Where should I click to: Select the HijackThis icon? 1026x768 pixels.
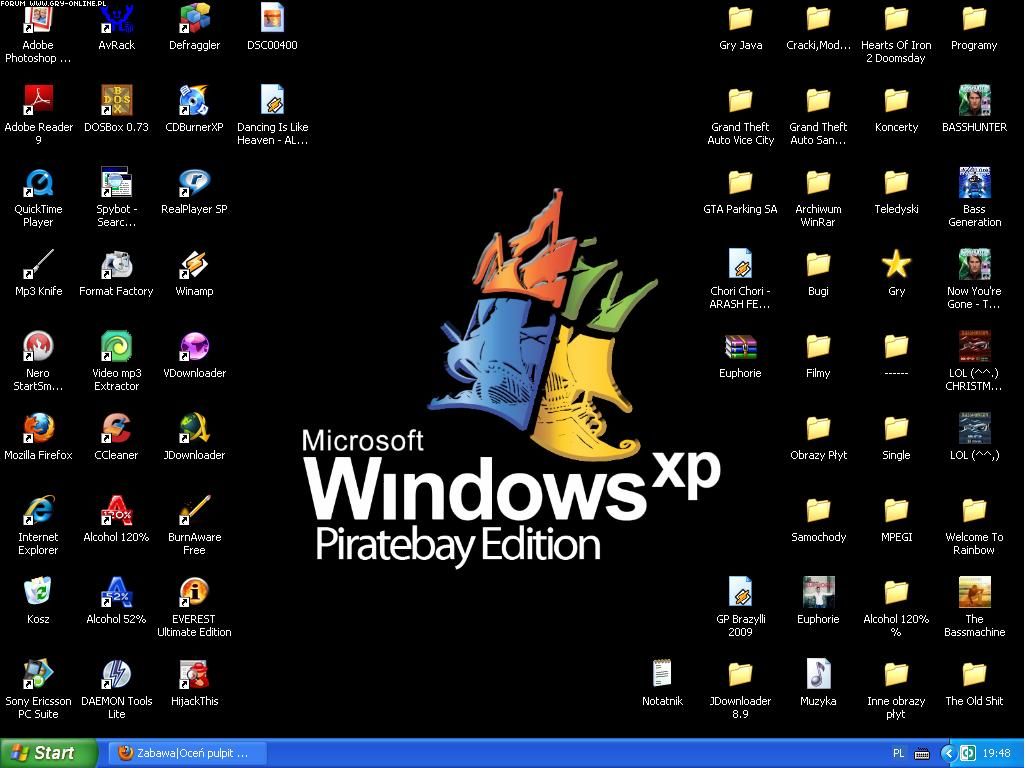[194, 674]
